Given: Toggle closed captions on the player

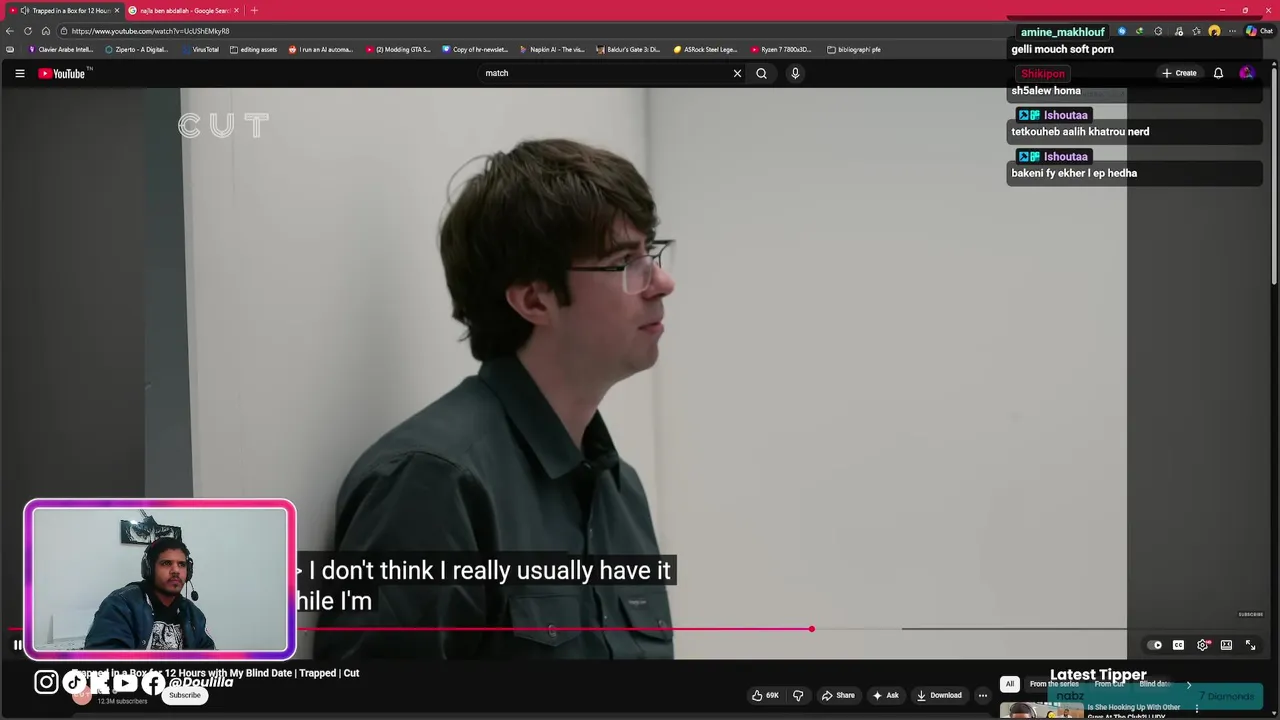Looking at the screenshot, I should coord(1178,645).
